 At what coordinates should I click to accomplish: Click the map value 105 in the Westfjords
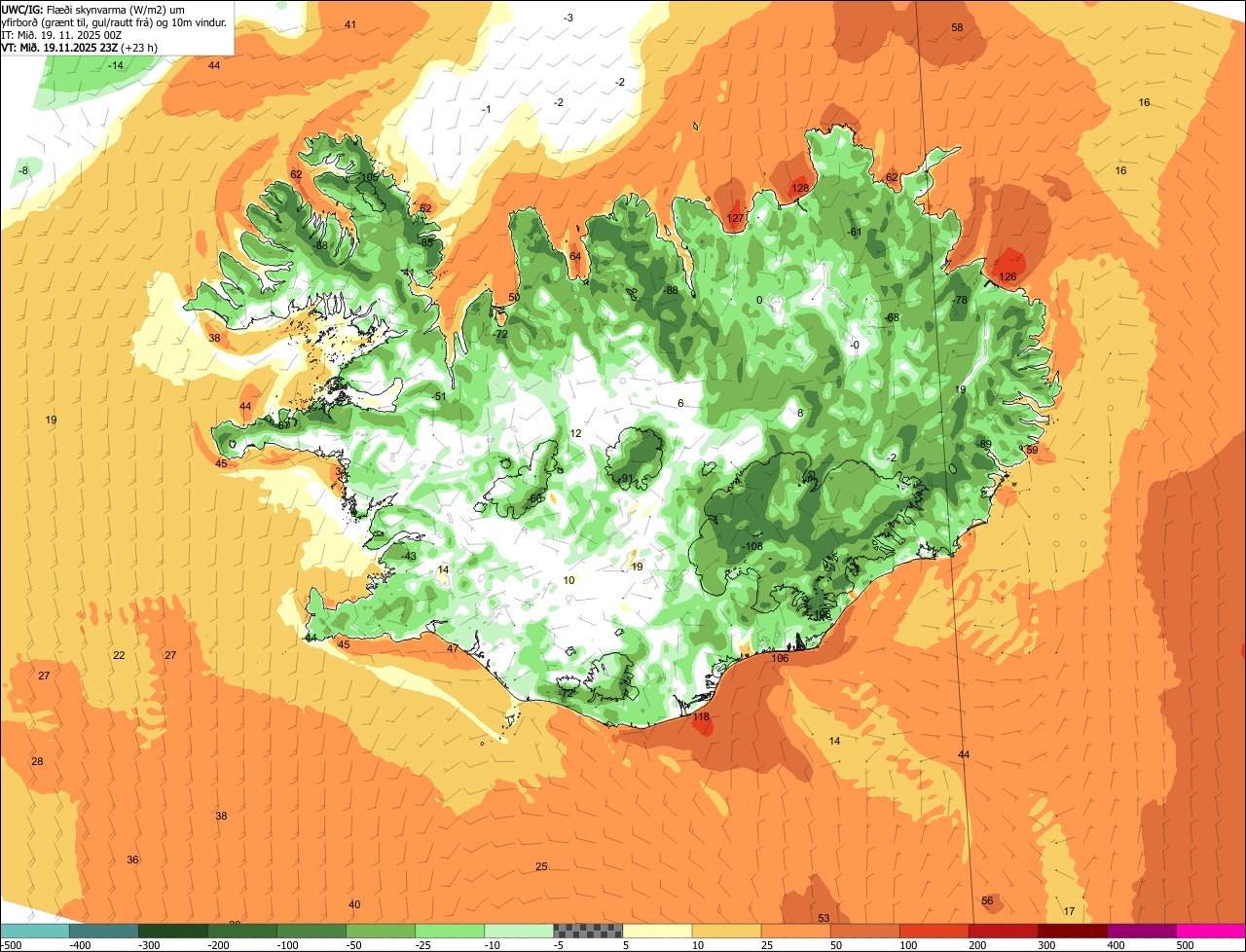[369, 178]
